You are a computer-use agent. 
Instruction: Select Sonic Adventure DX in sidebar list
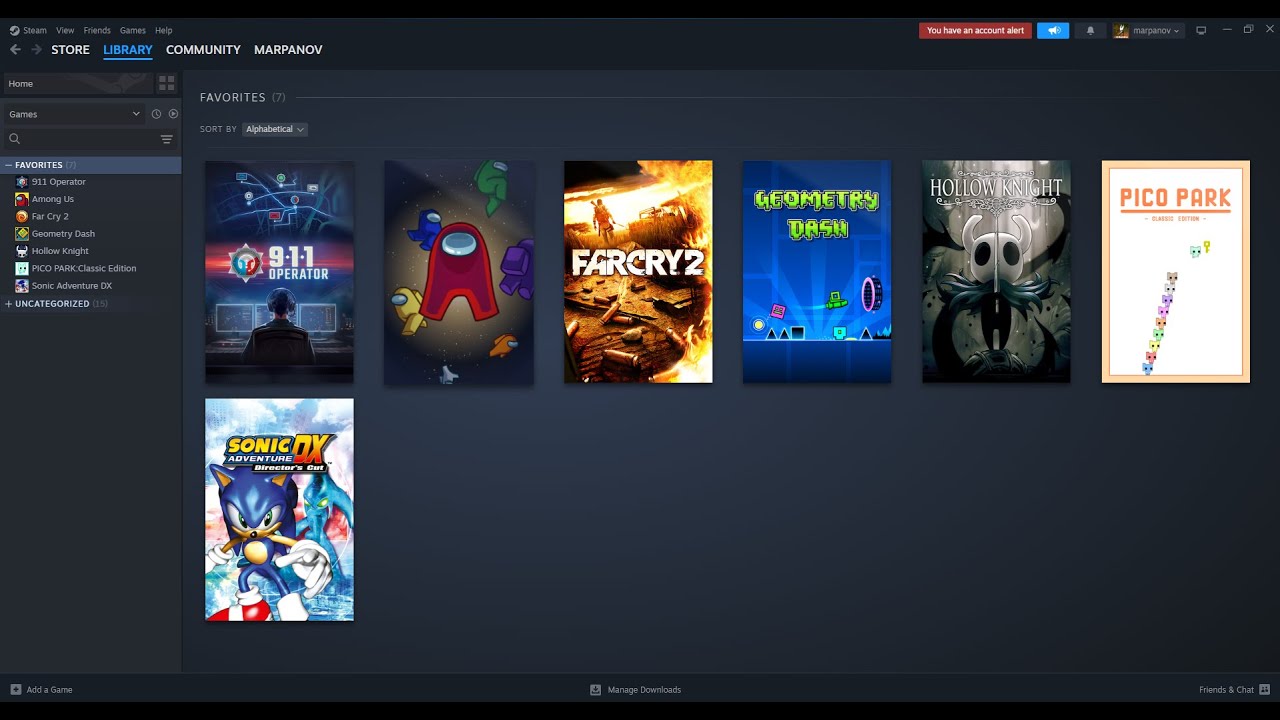point(72,286)
